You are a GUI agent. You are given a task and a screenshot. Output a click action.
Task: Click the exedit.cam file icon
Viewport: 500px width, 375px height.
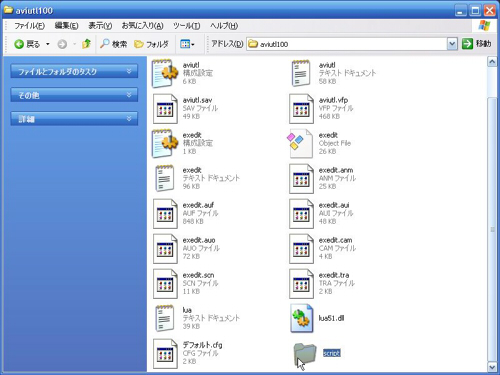tap(301, 249)
